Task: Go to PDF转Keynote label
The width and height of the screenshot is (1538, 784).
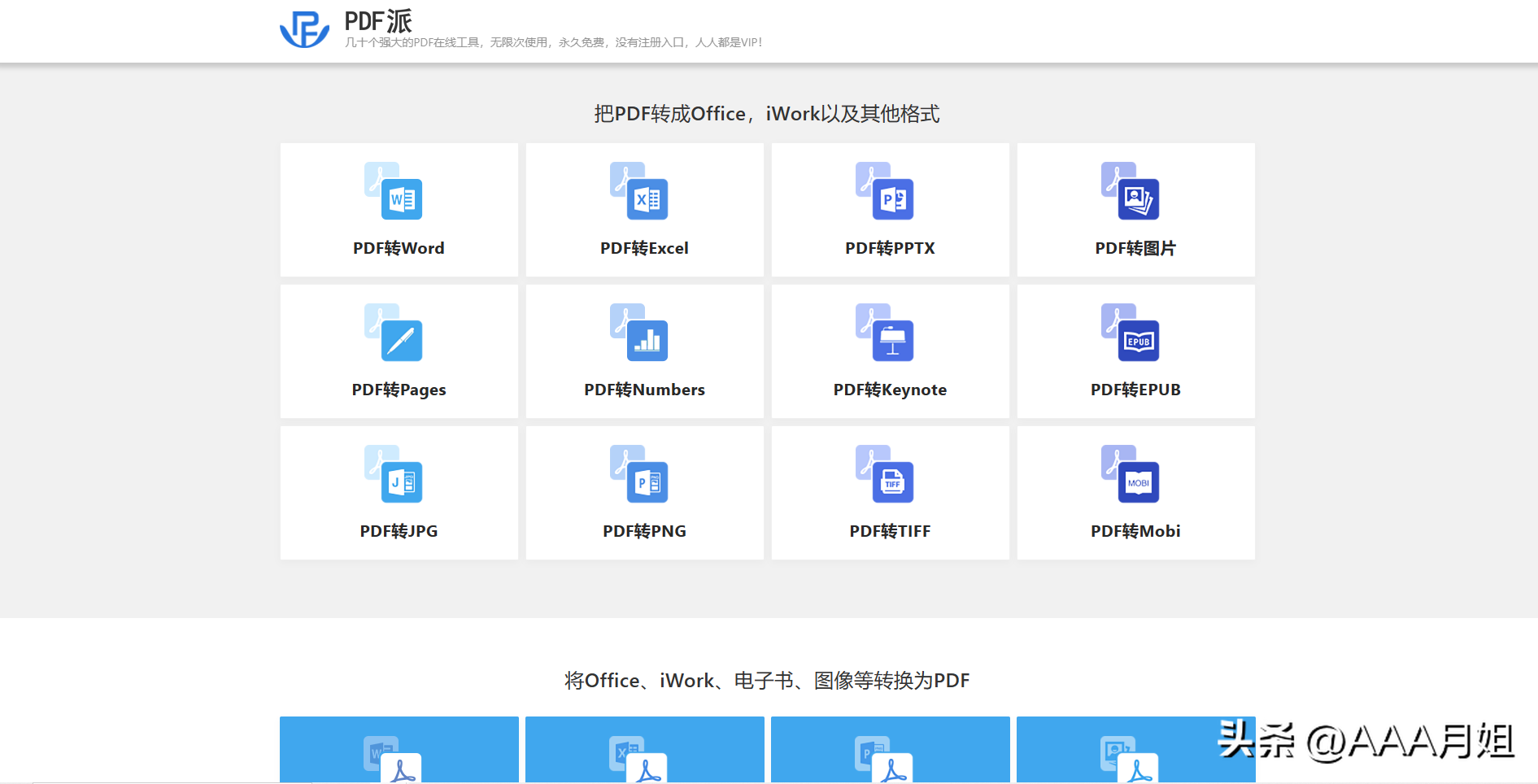Action: point(890,390)
